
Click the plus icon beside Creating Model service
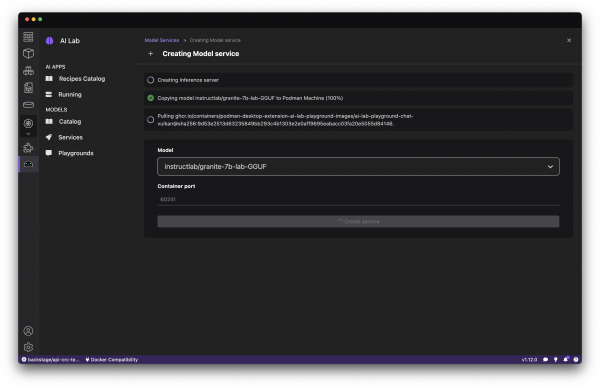tap(151, 54)
